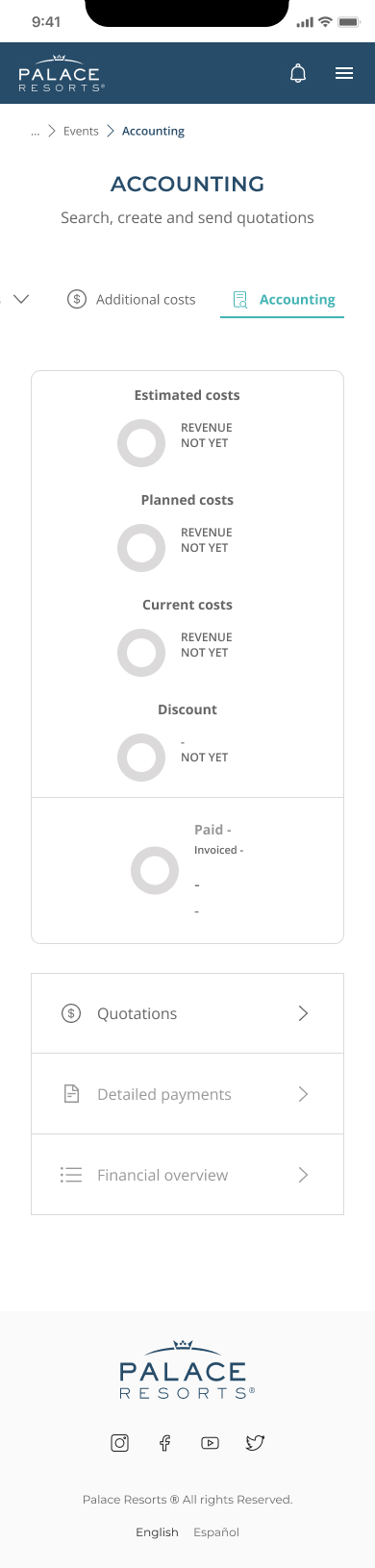
Task: Open the hamburger menu
Action: point(344,73)
